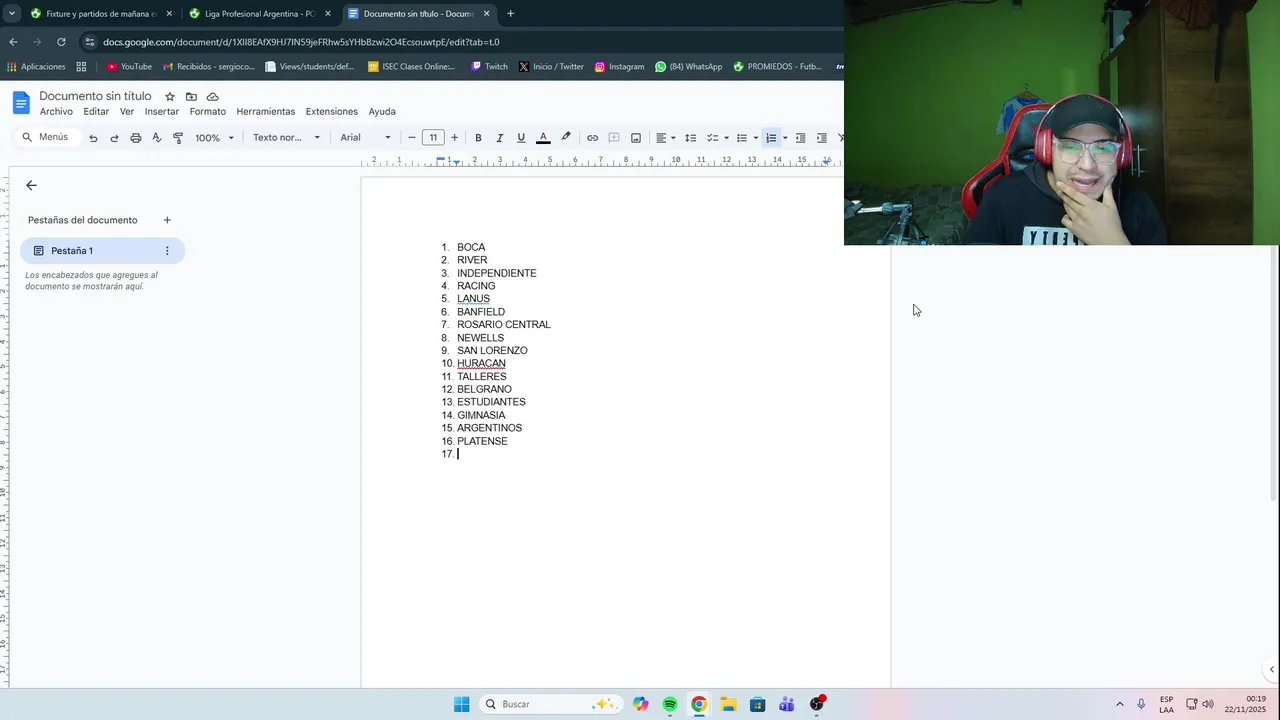Toggle the numbered list button
1280x720 pixels.
point(771,138)
